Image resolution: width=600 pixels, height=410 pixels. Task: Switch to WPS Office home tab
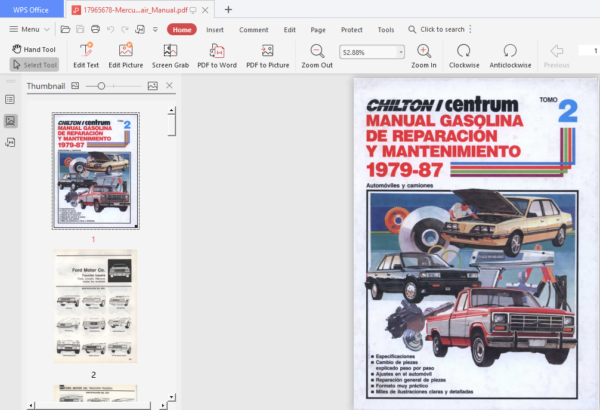(31, 9)
